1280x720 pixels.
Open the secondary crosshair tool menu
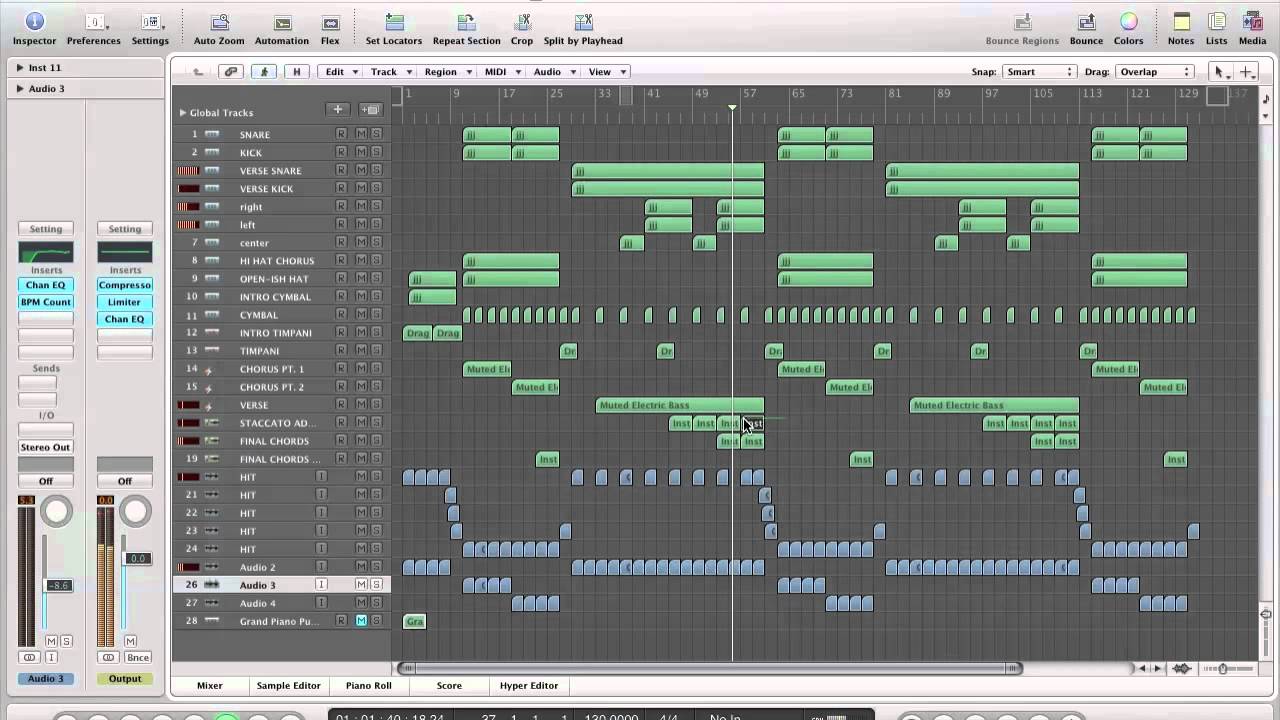[x=1247, y=72]
